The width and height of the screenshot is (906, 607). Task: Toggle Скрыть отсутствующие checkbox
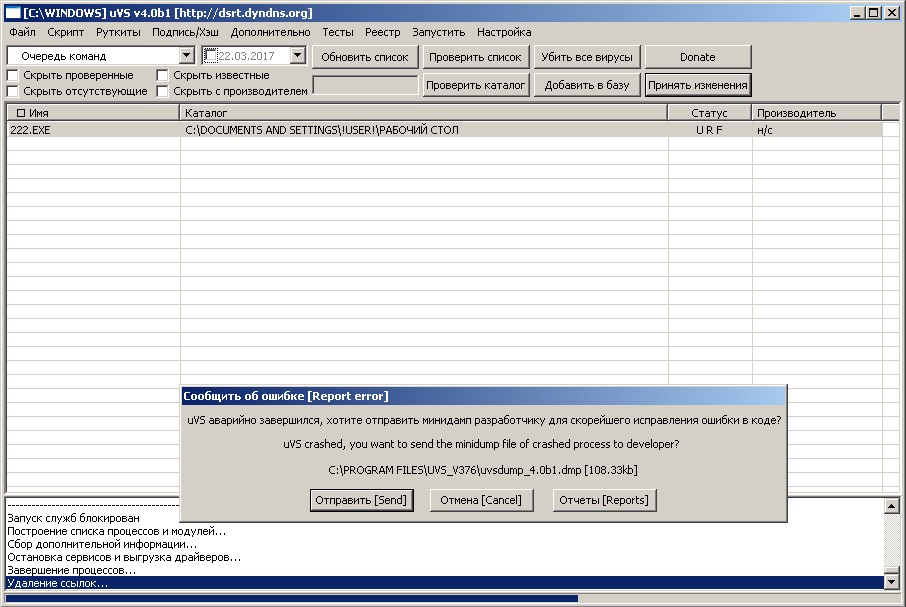click(x=13, y=91)
